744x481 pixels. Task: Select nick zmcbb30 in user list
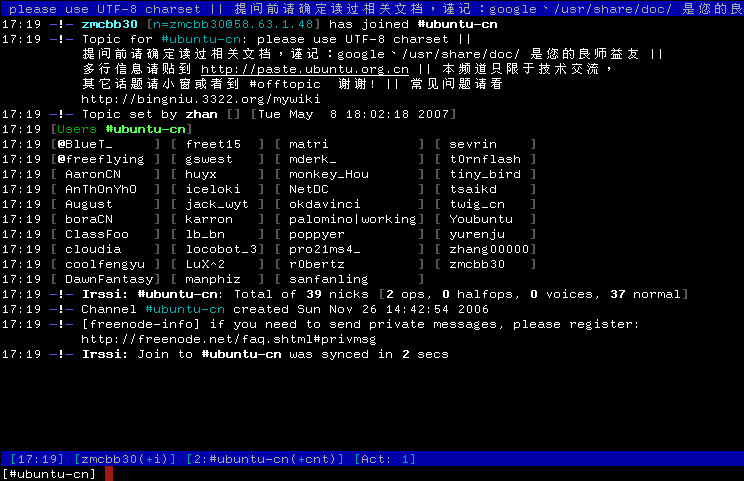[x=477, y=264]
